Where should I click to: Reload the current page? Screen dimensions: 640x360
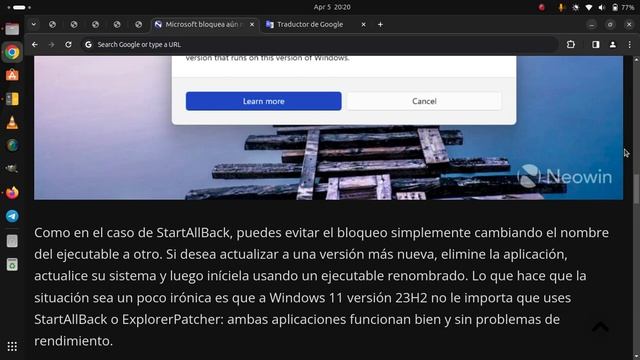pyautogui.click(x=68, y=44)
